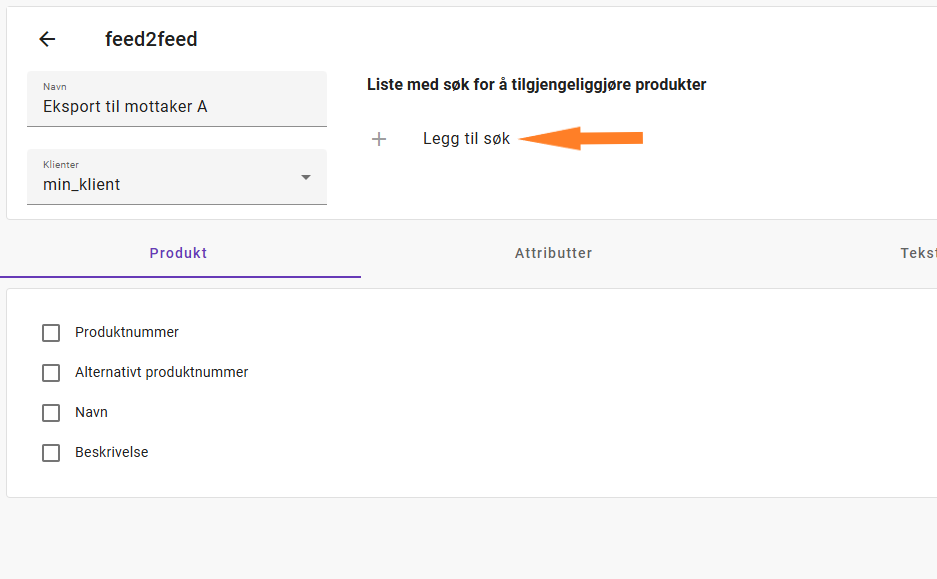
Task: Click the small Klienter field label
Action: tap(61, 164)
